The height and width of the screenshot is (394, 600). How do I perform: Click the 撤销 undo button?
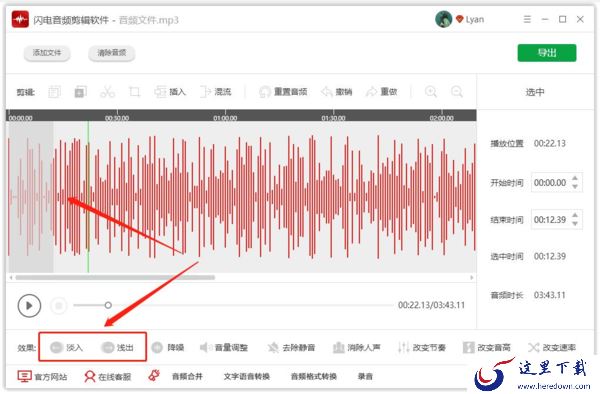point(337,92)
